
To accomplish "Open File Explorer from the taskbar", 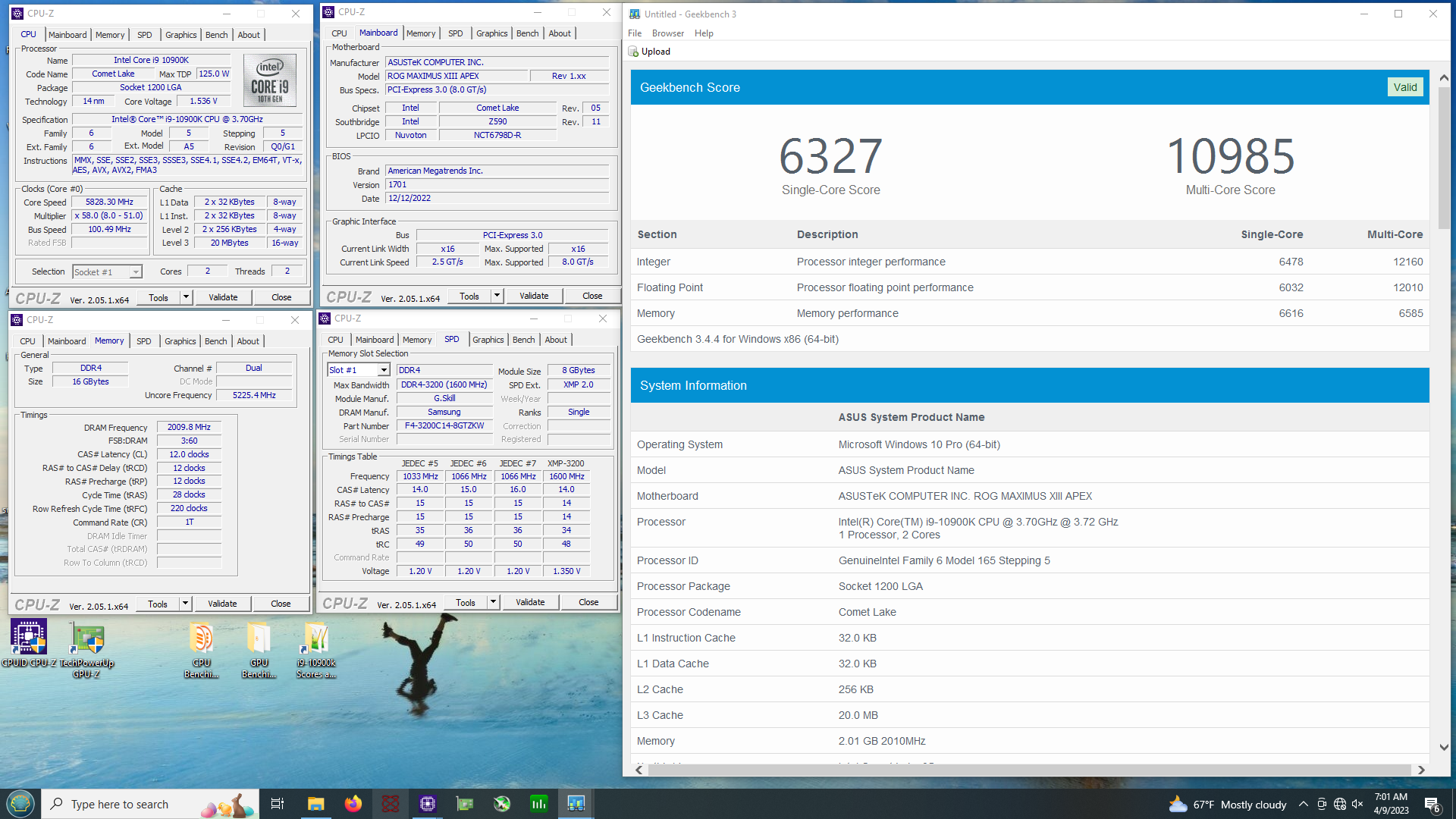I will click(315, 804).
